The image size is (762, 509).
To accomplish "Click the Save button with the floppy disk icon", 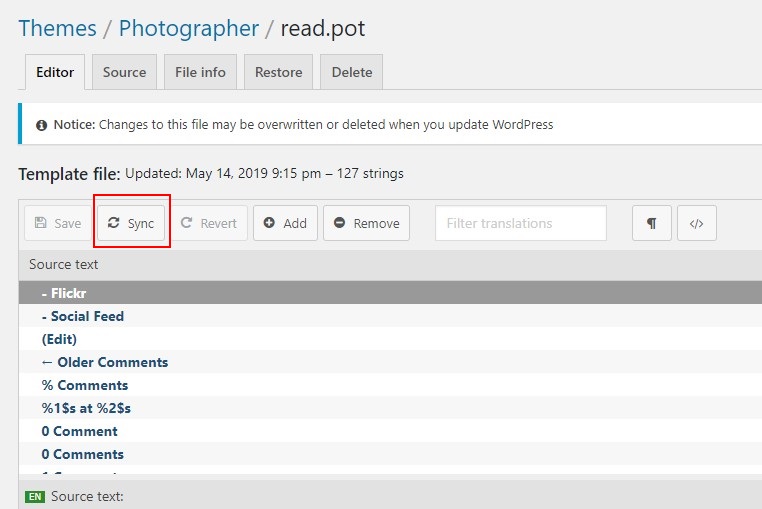I will 58,223.
